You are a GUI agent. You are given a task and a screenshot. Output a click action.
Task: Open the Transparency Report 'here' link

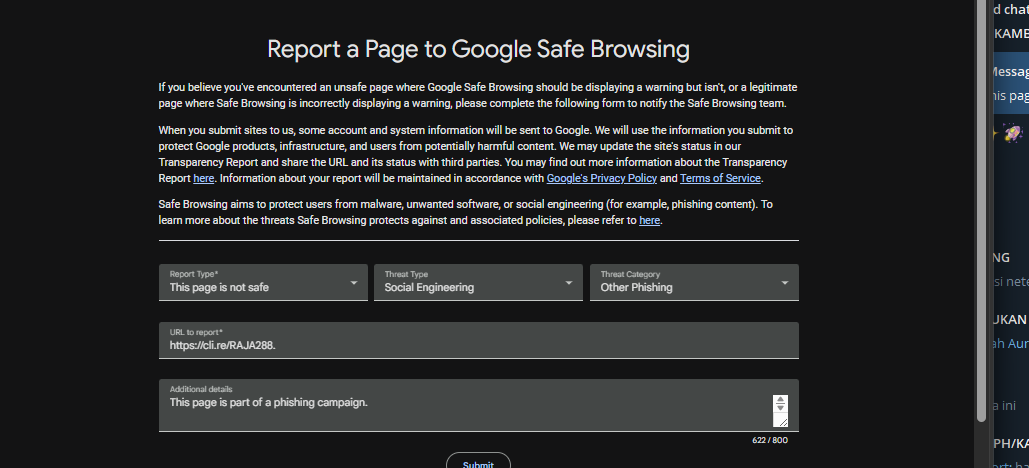[203, 178]
